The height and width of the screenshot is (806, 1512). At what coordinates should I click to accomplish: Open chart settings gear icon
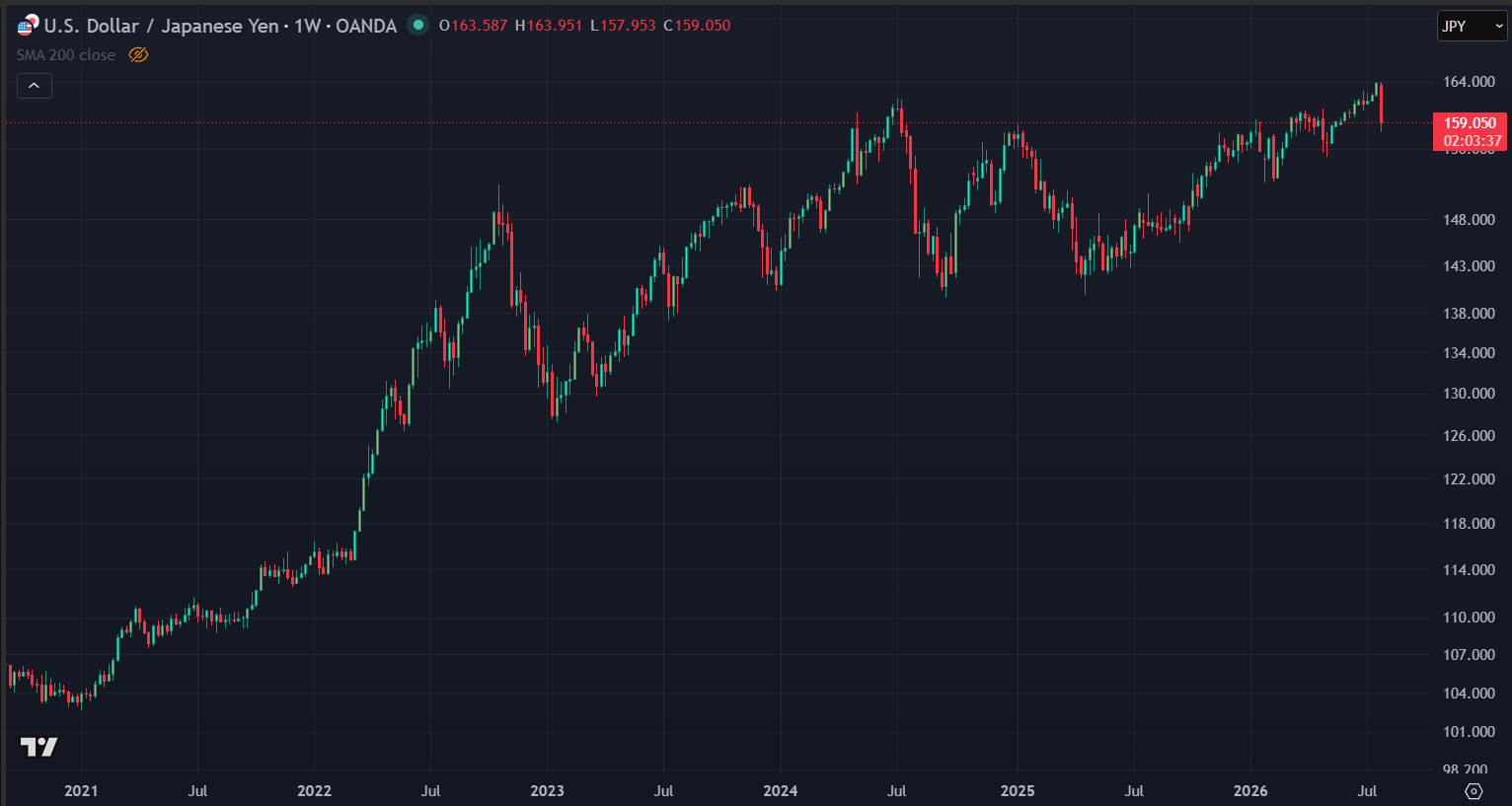[1474, 791]
